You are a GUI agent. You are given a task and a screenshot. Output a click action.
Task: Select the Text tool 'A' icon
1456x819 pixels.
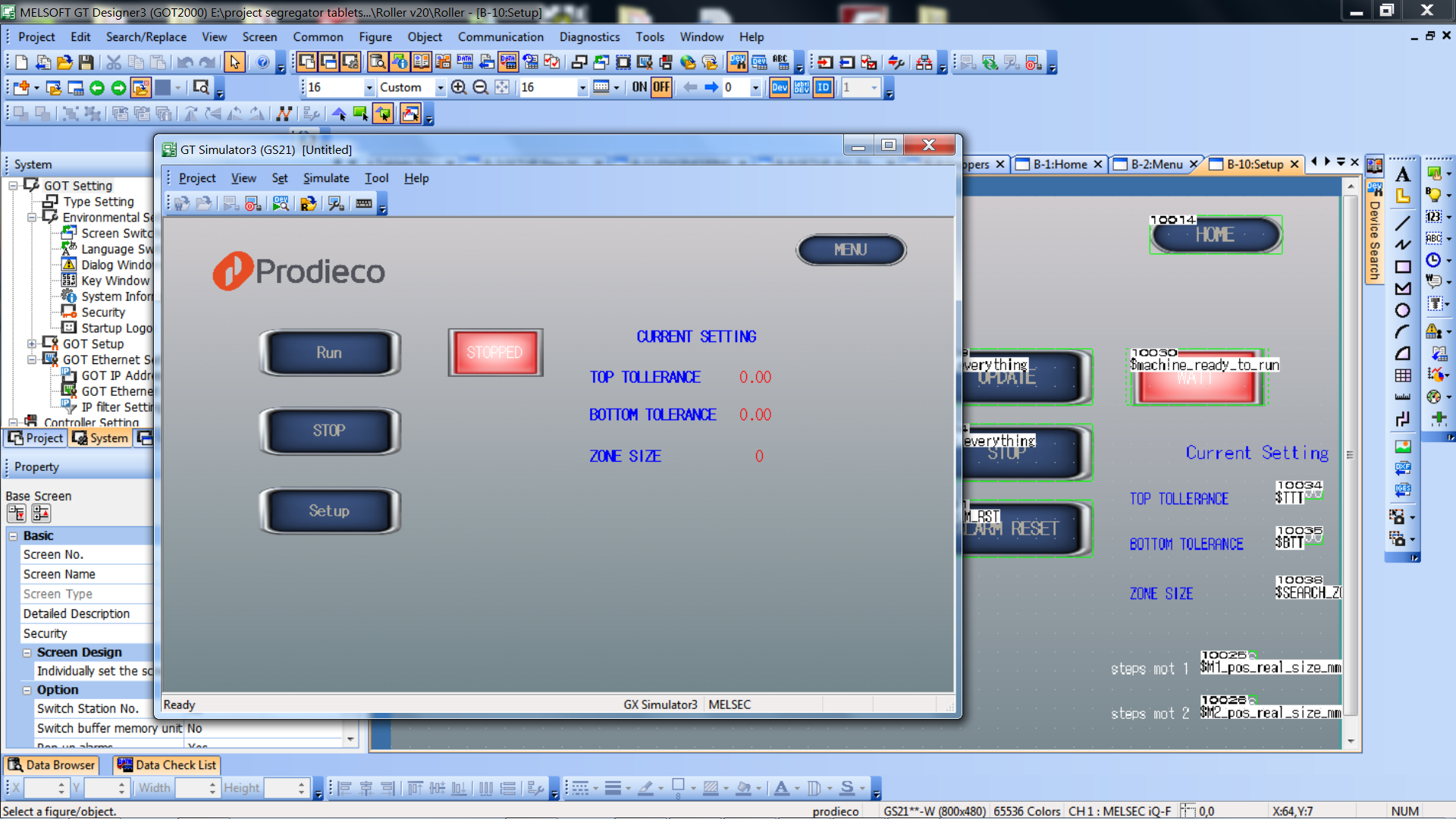tap(1403, 175)
